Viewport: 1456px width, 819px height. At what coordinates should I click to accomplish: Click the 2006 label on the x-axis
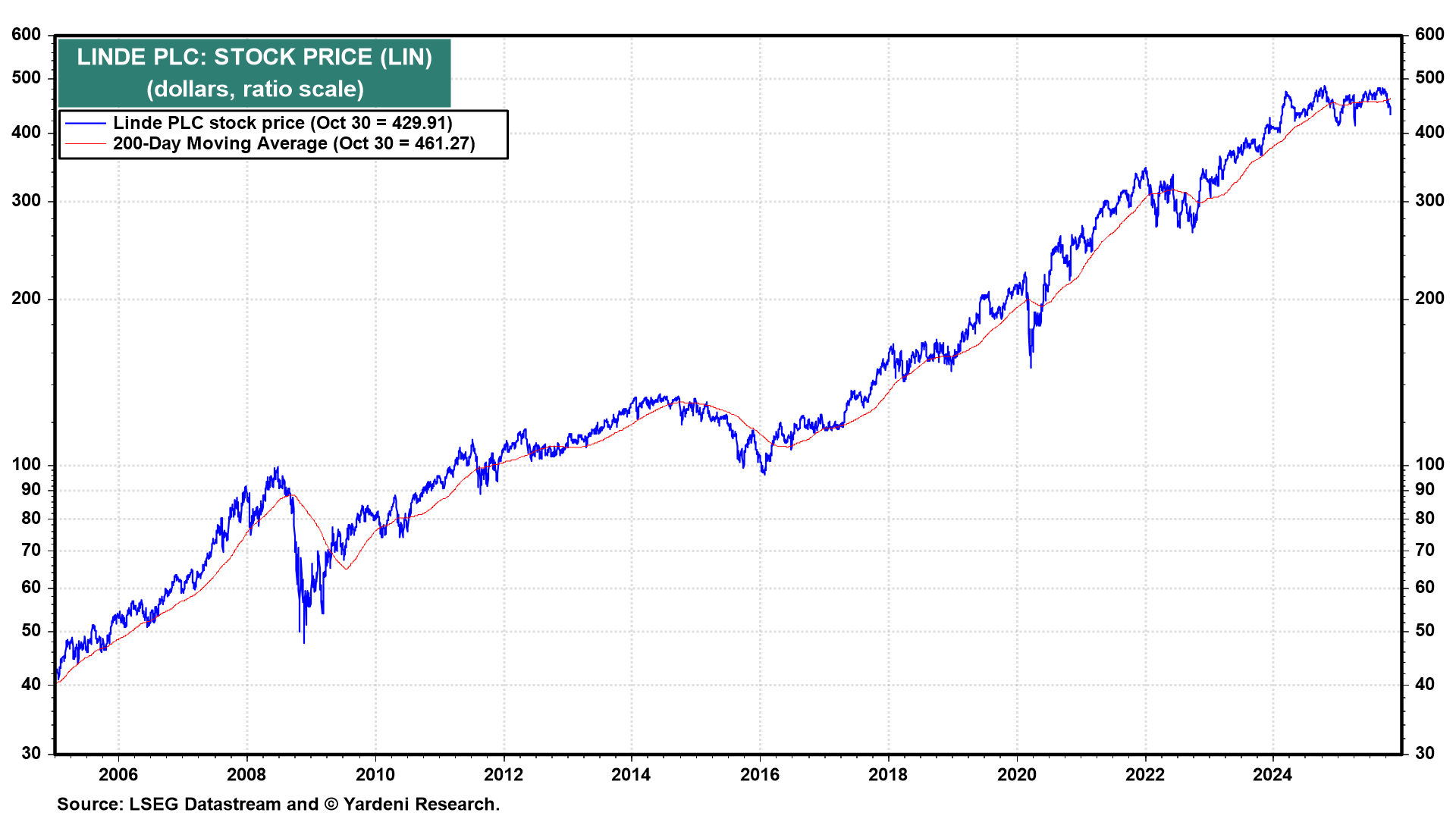coord(118,774)
